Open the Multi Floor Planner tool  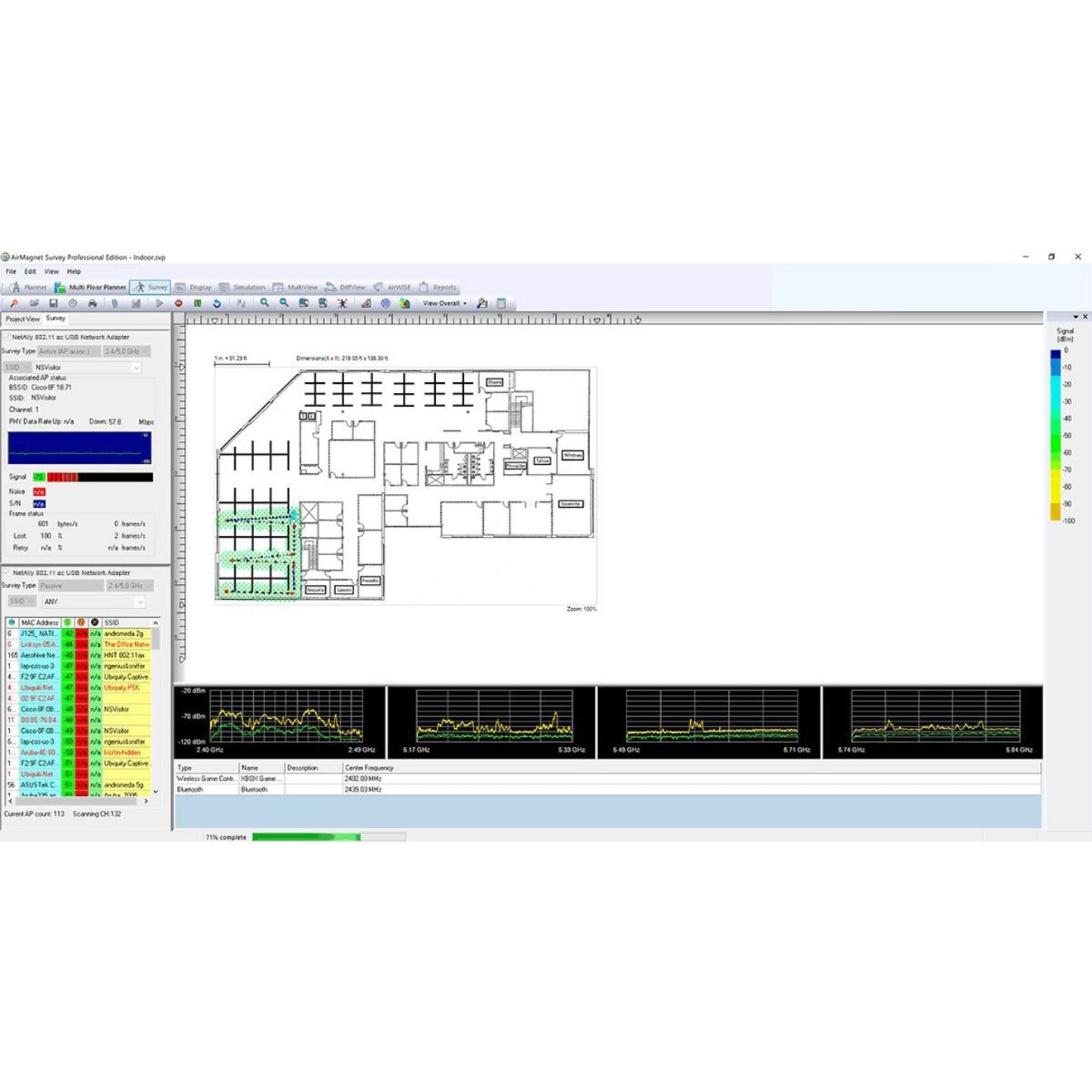[91, 287]
